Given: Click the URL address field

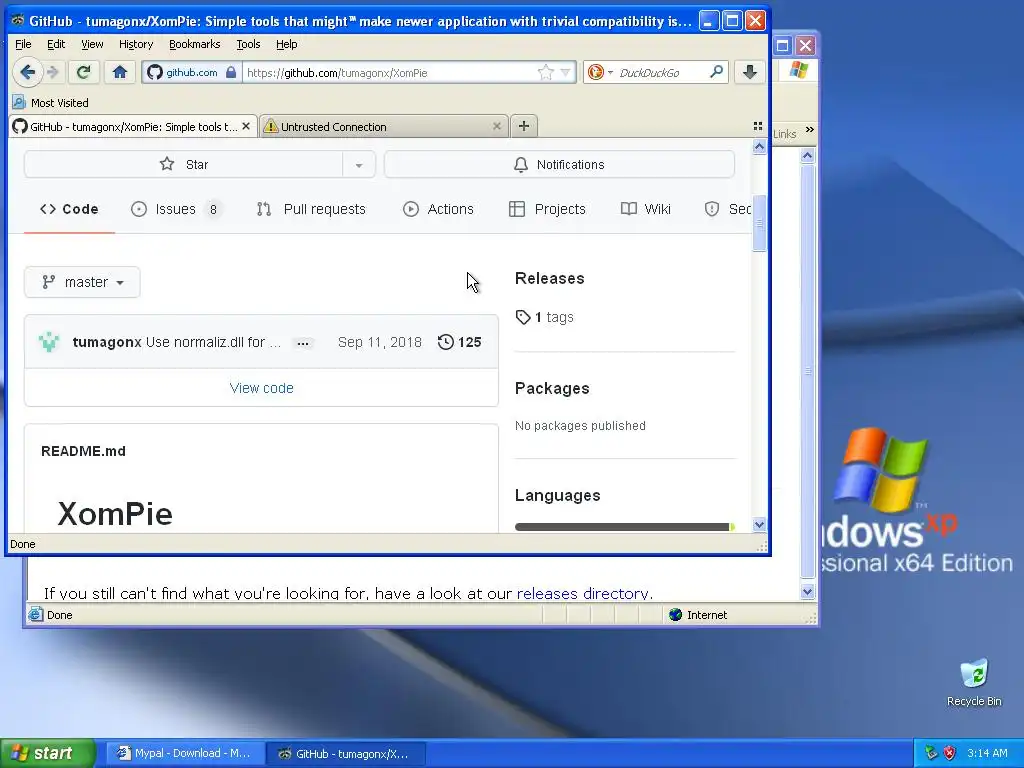Looking at the screenshot, I should (x=390, y=72).
